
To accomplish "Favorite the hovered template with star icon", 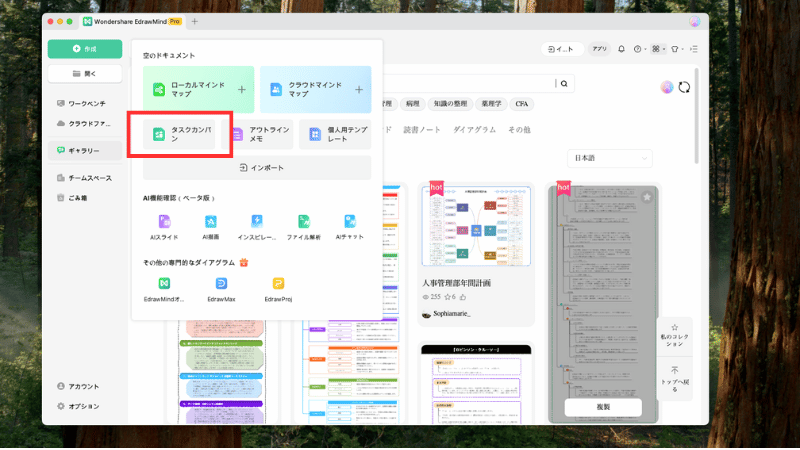I will pos(647,197).
